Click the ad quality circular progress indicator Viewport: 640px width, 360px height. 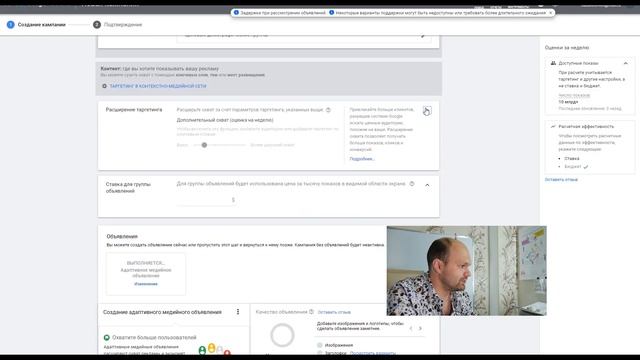point(282,335)
